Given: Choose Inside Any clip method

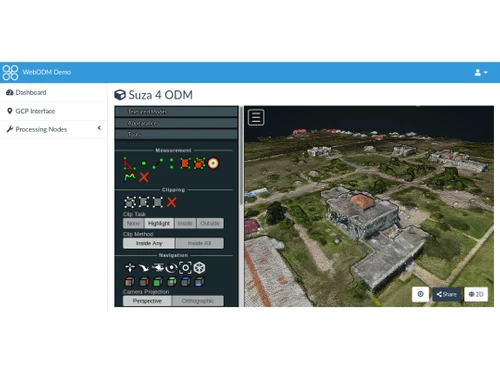Looking at the screenshot, I should [149, 243].
